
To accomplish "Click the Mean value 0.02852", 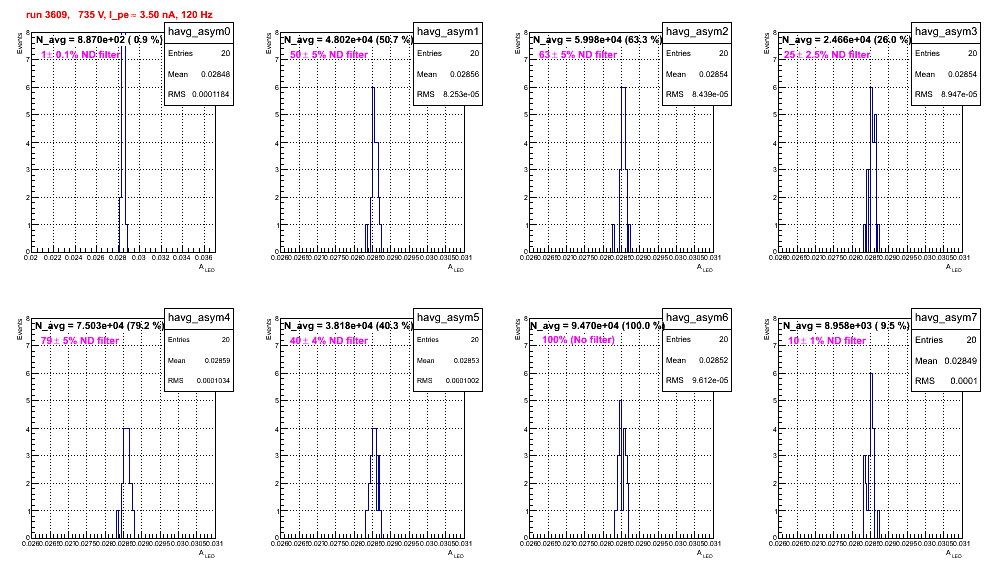I will 713,360.
